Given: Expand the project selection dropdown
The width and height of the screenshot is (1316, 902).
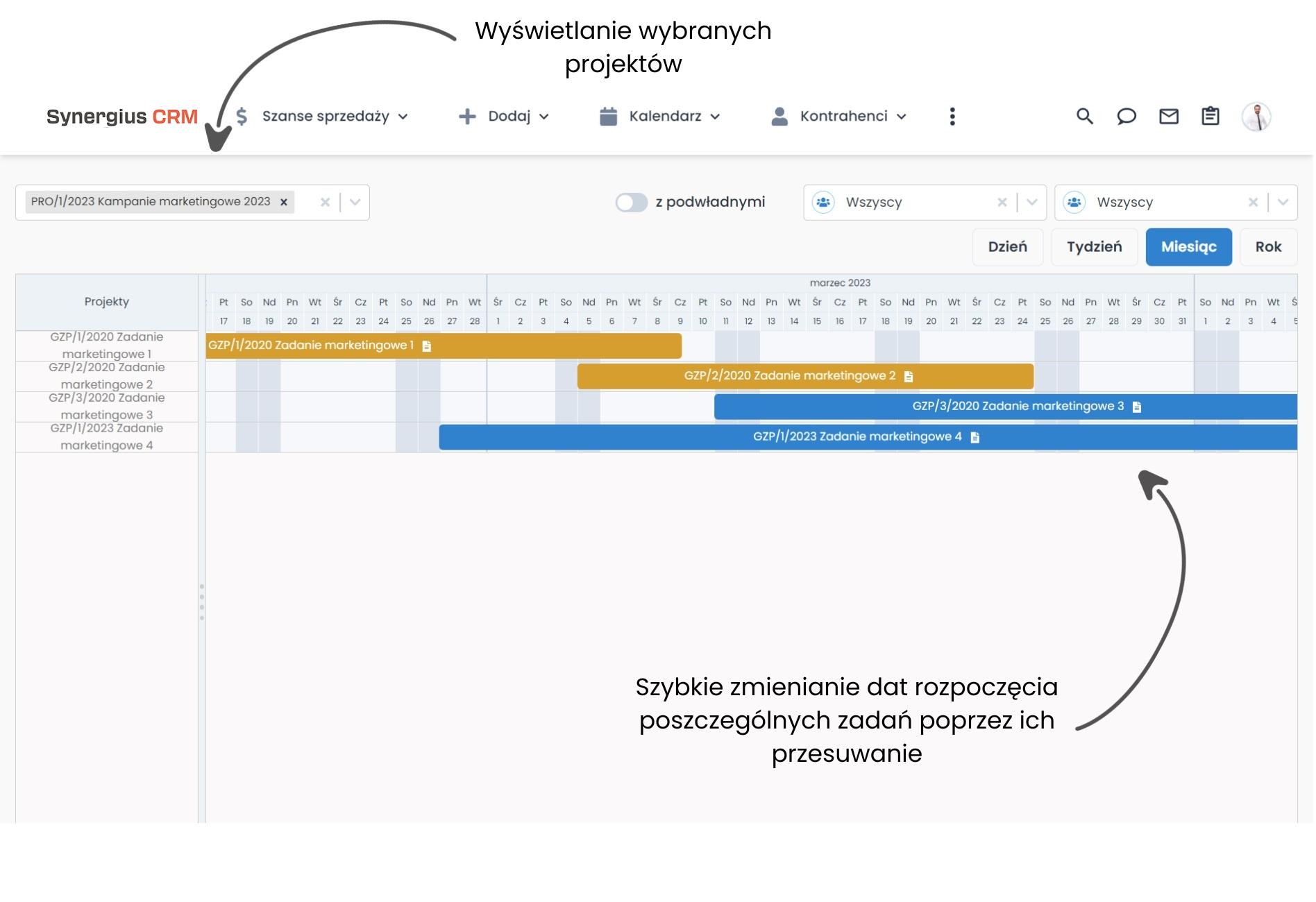Looking at the screenshot, I should coord(355,202).
